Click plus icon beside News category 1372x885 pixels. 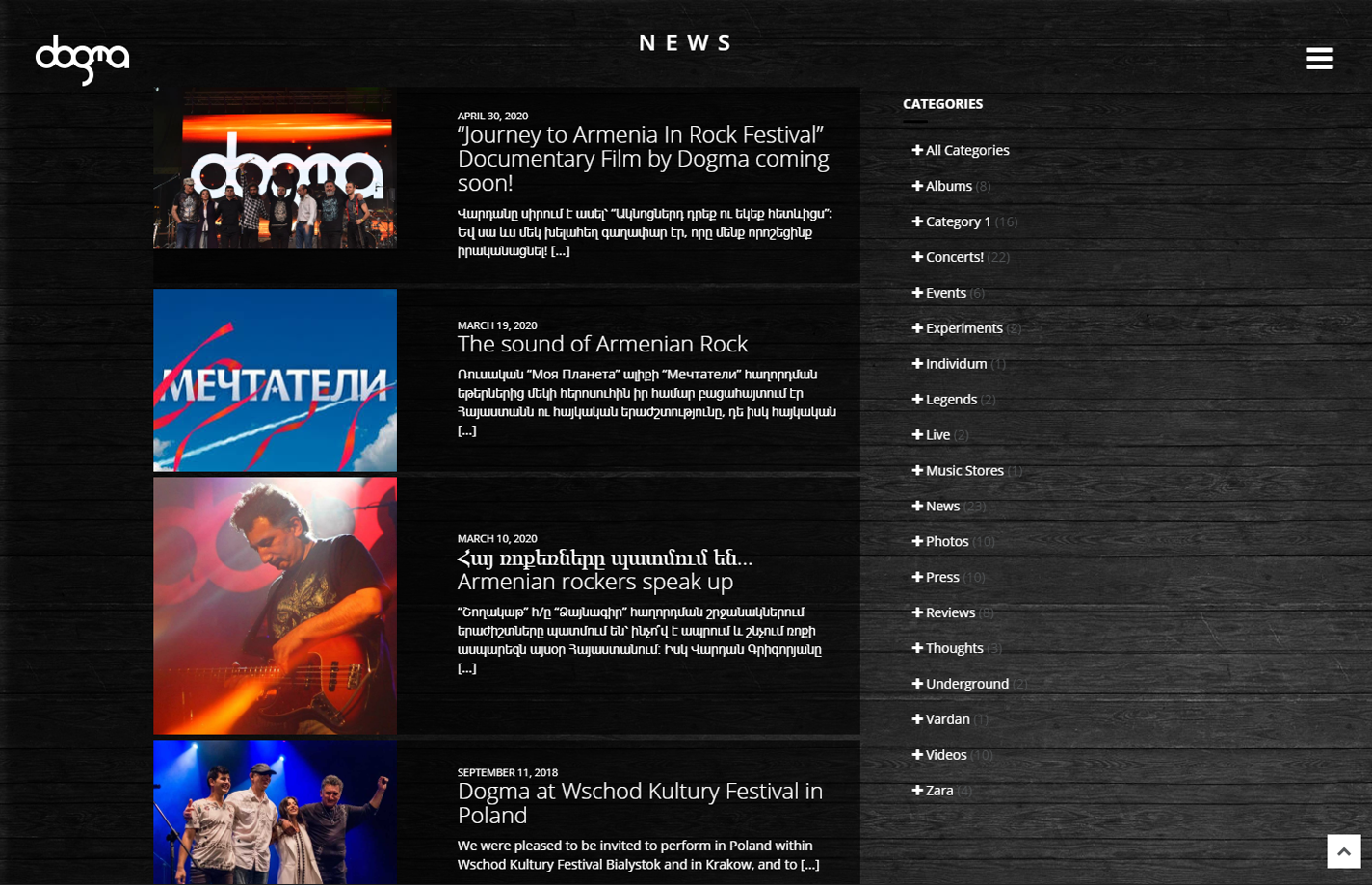[x=917, y=507]
